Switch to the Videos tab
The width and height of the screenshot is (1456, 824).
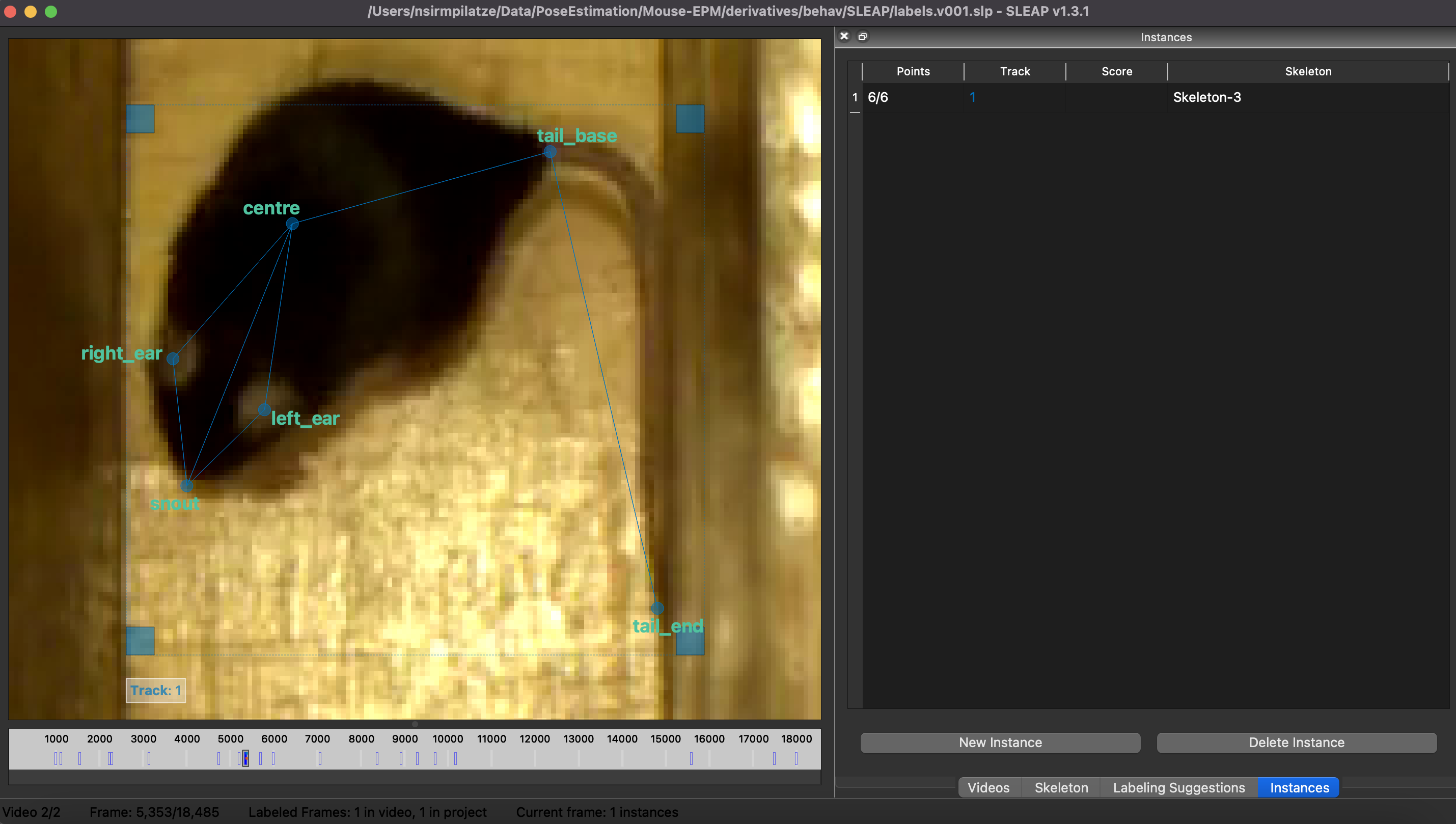pos(988,787)
